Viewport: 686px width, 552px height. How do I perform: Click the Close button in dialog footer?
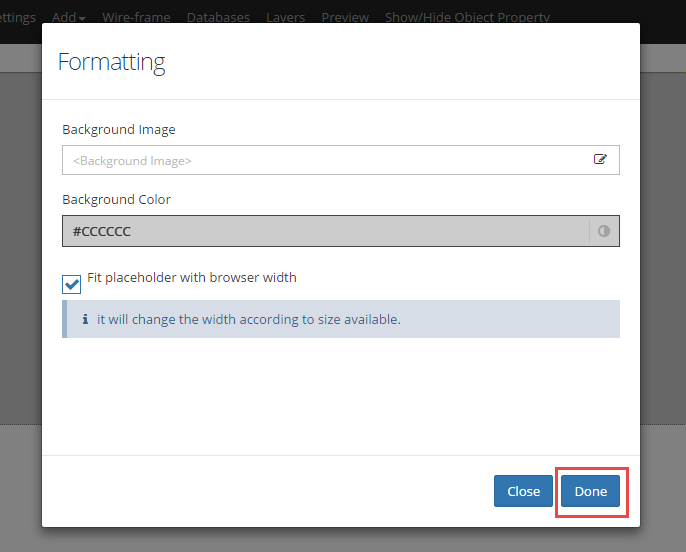(x=523, y=491)
